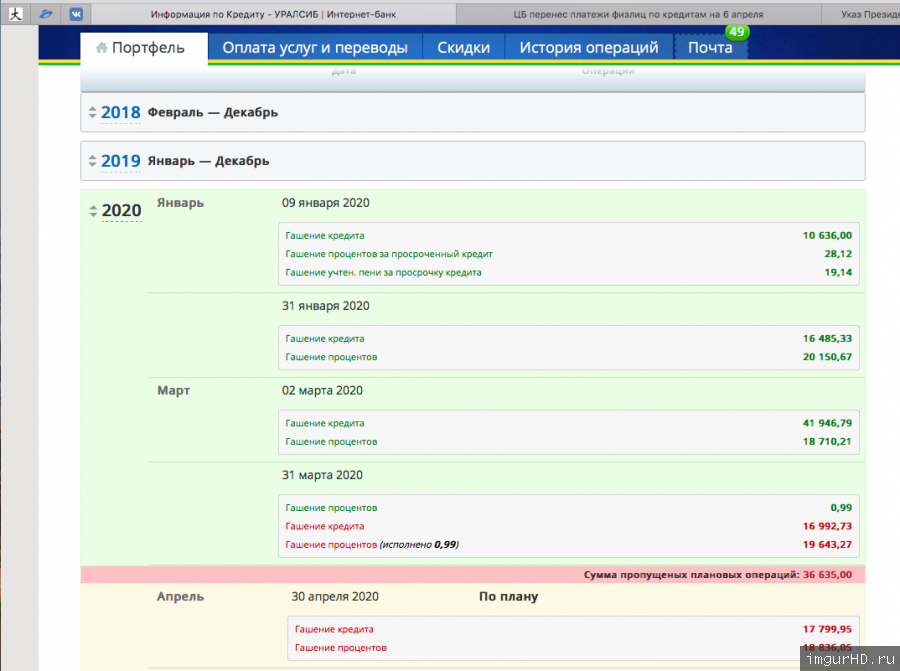
Task: Click missed sum 36 635,00
Action: [827, 575]
